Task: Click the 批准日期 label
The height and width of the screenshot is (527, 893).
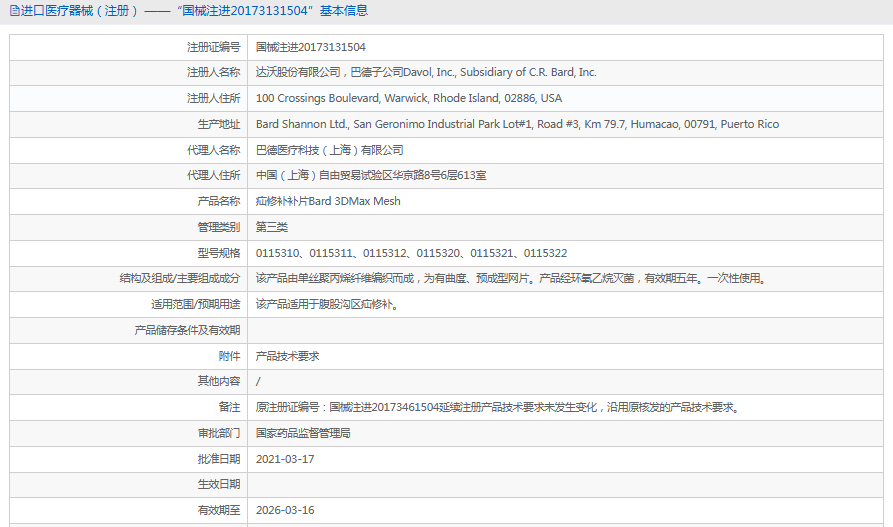Action: point(219,459)
